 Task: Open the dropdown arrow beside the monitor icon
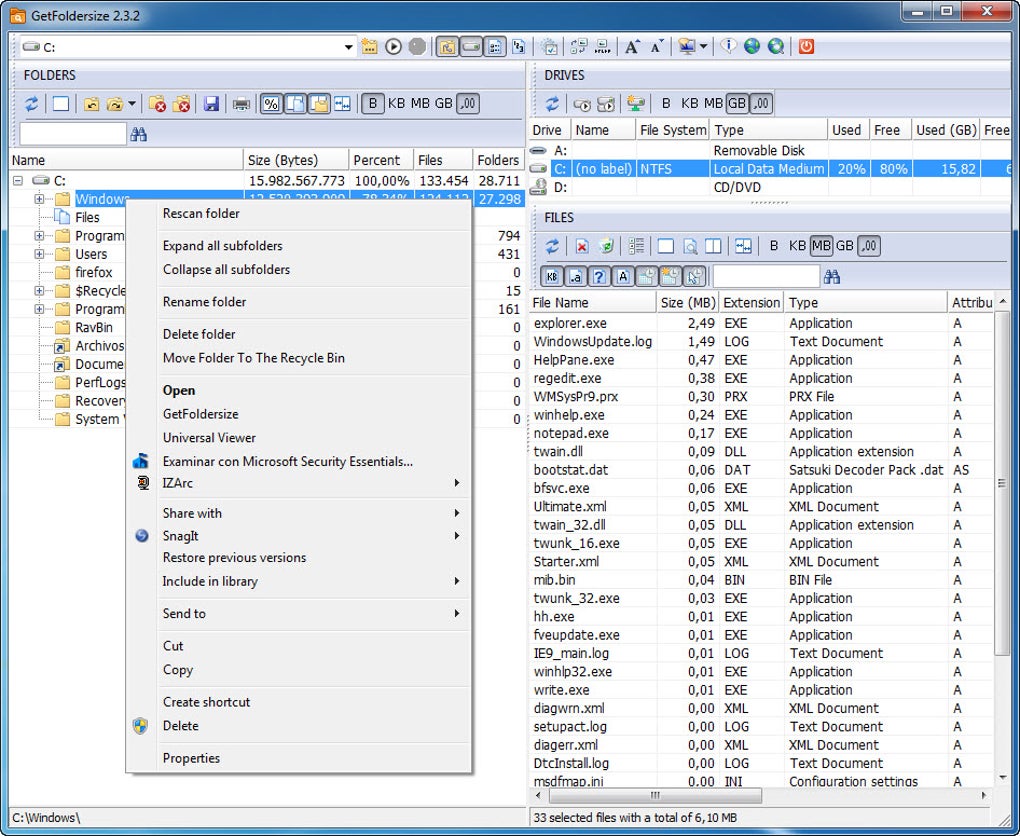[703, 47]
